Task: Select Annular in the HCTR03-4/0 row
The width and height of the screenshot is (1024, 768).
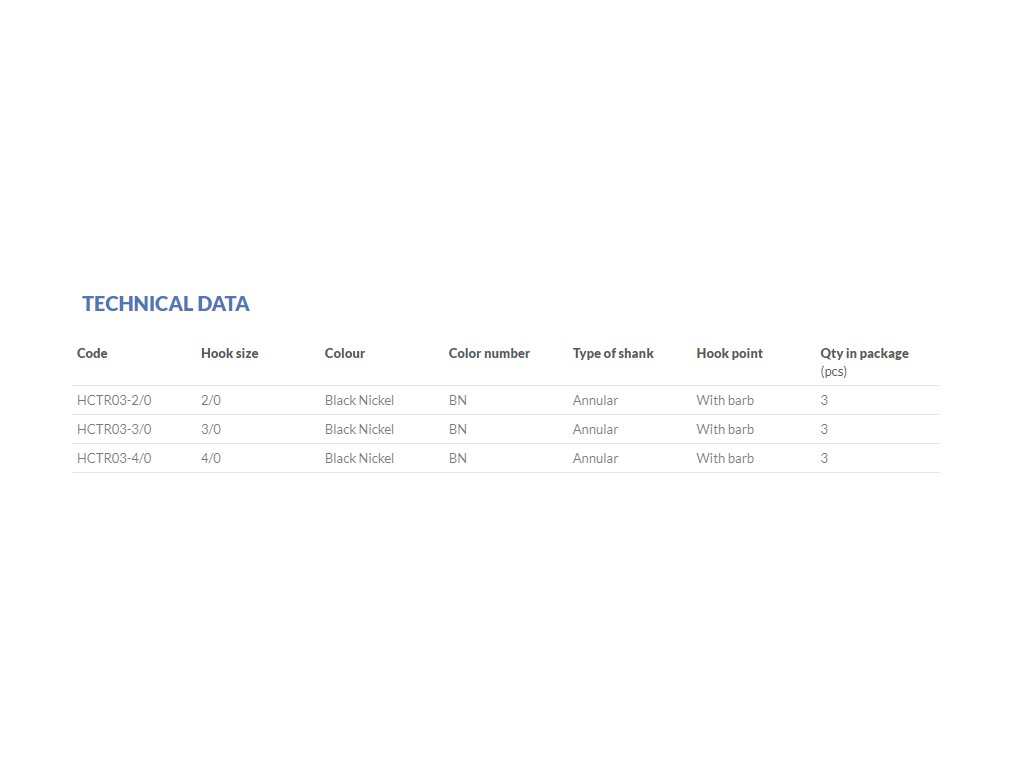Action: [x=595, y=458]
